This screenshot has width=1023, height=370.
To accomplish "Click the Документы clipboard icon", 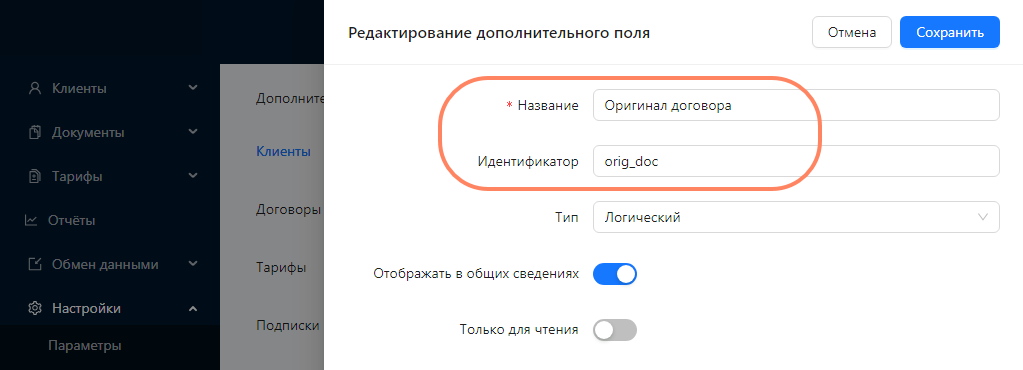I will [x=35, y=132].
